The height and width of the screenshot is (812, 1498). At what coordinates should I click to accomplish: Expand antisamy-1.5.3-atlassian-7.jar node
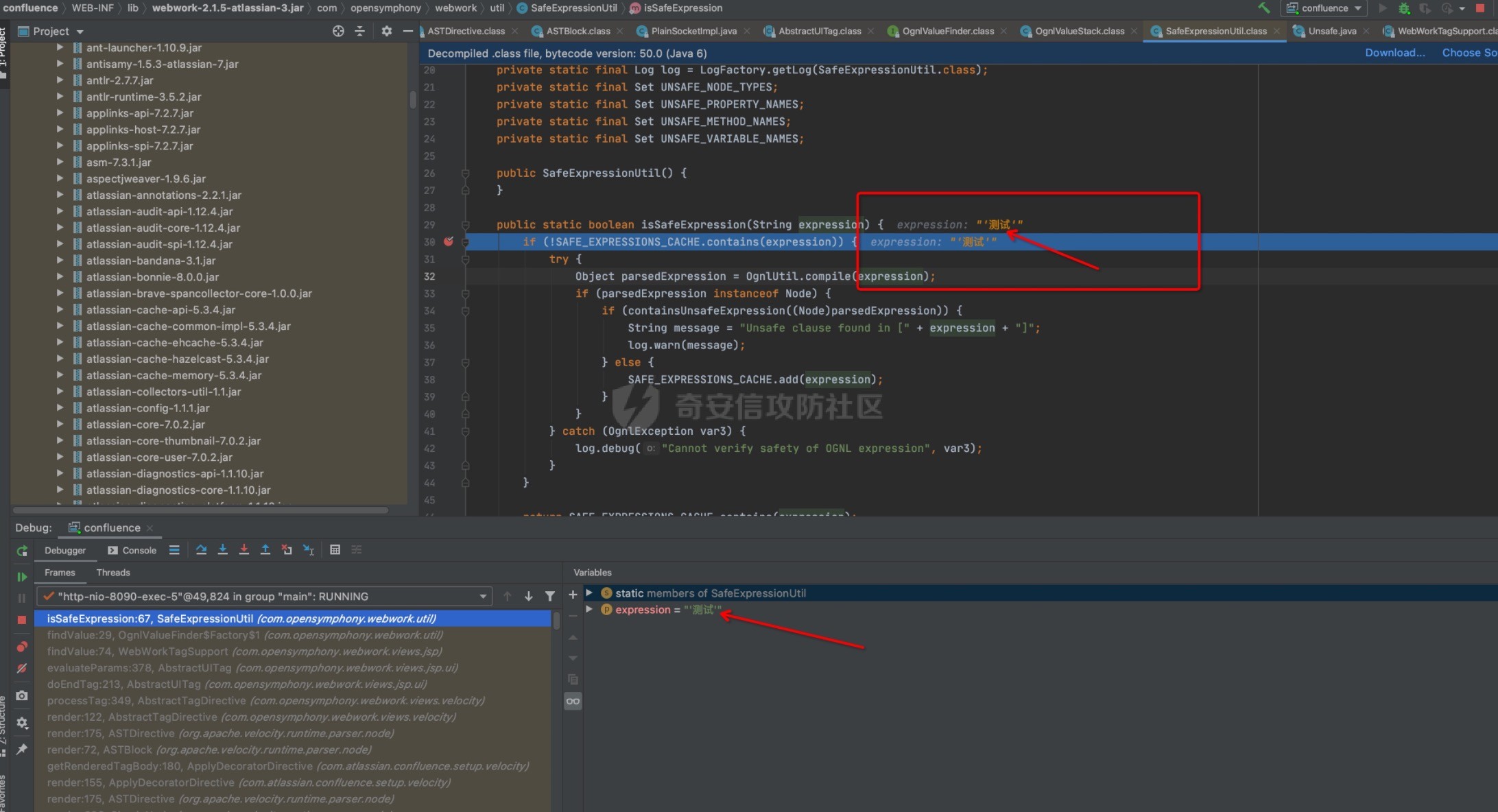coord(60,64)
